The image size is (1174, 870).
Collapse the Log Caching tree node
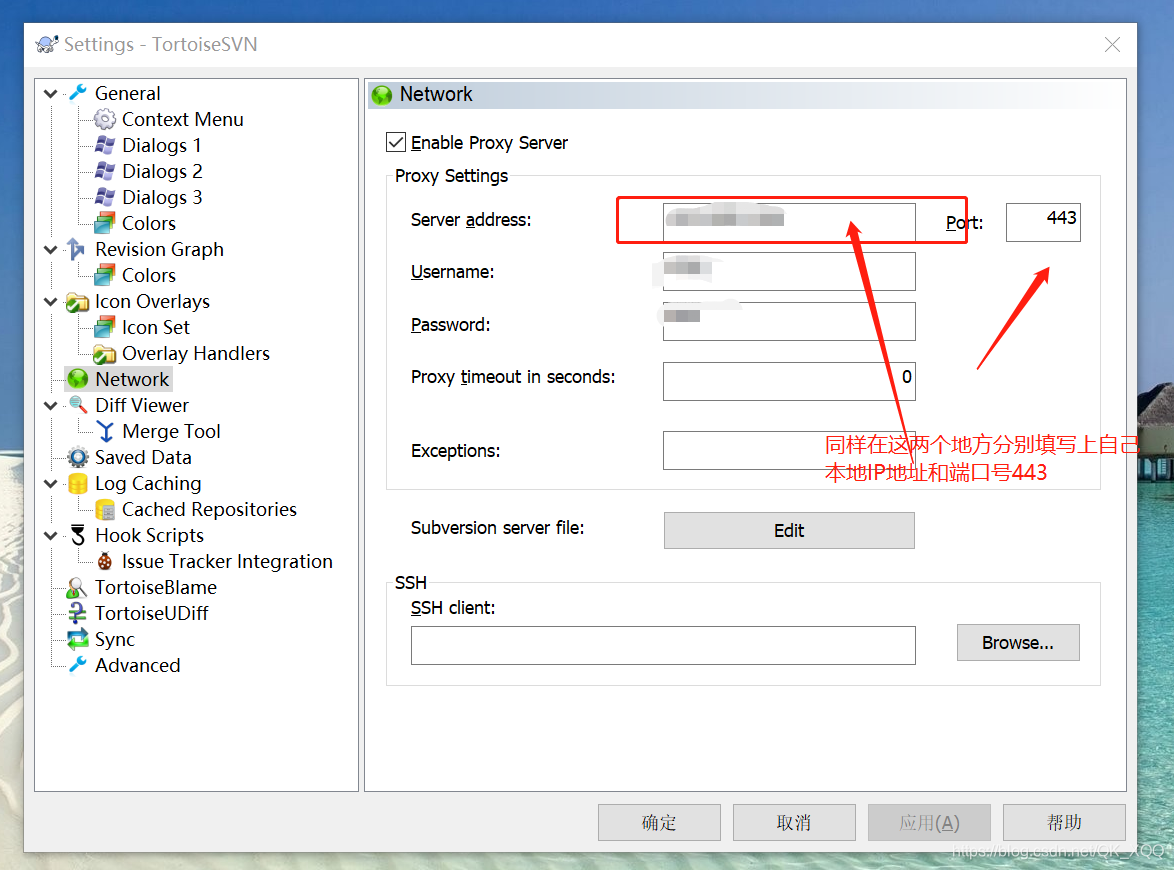click(x=51, y=484)
